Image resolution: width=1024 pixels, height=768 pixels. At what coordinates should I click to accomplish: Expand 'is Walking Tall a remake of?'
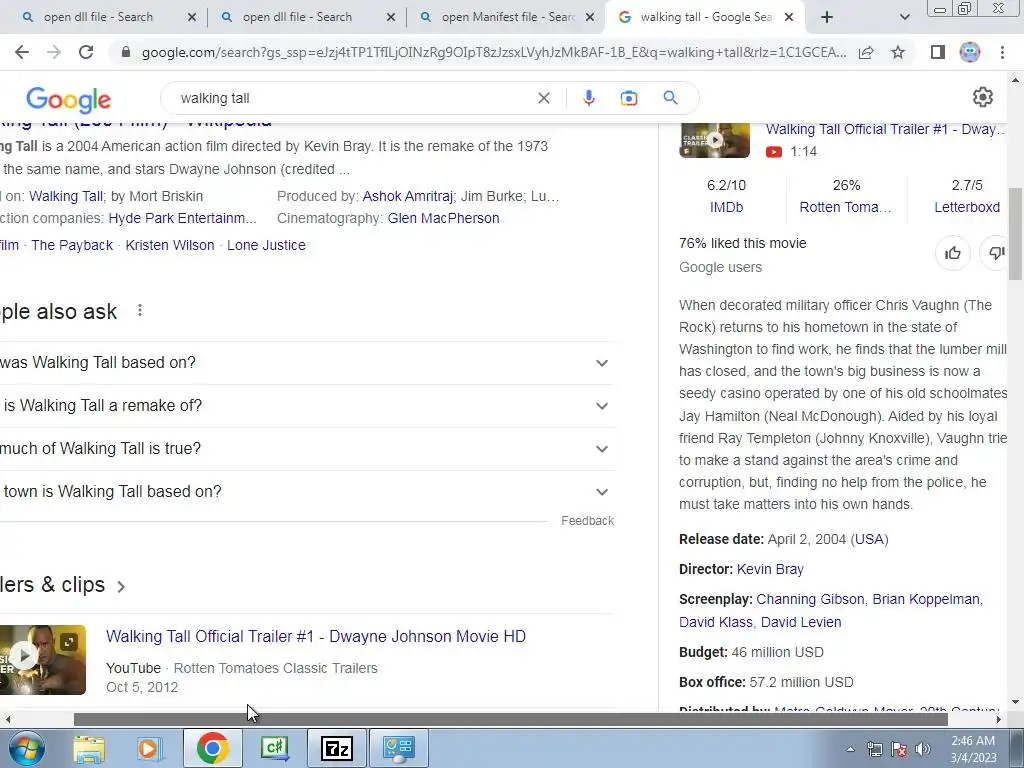click(306, 406)
